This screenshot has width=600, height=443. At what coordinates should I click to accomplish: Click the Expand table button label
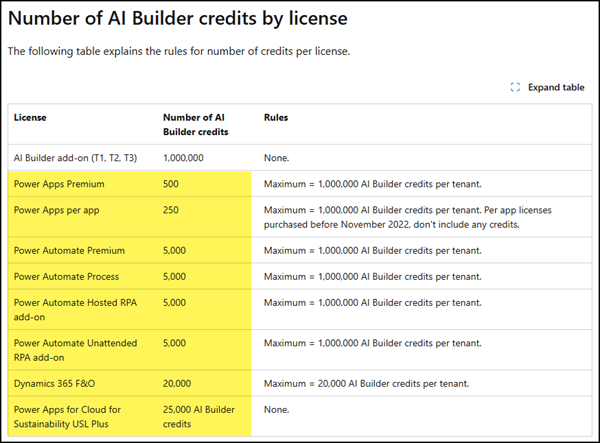(556, 88)
